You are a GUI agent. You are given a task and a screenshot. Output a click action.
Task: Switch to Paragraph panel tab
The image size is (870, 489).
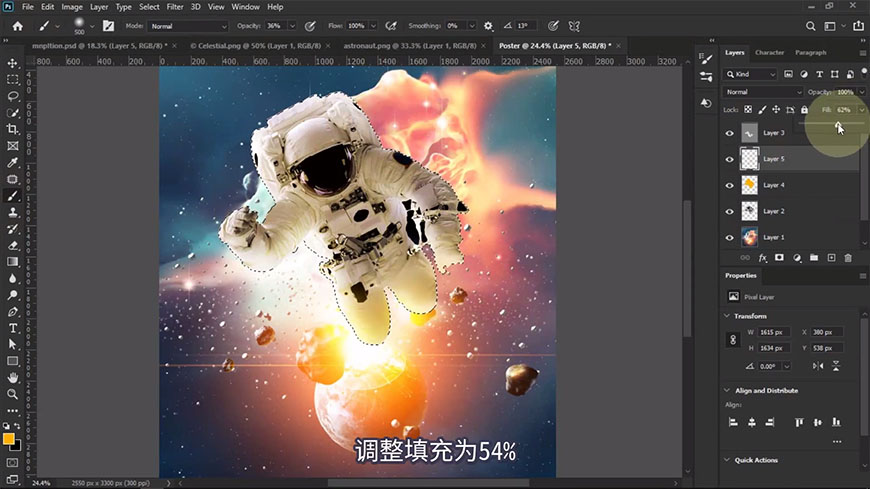coord(811,53)
